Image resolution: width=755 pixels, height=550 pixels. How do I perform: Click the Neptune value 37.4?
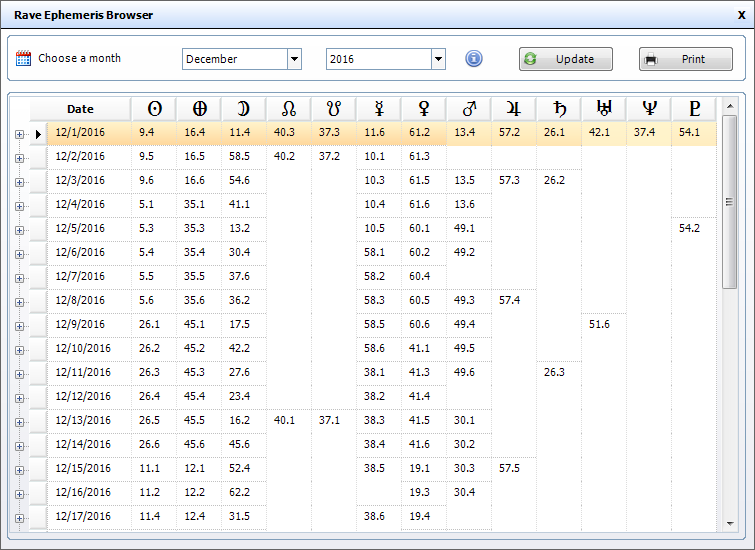(x=644, y=132)
